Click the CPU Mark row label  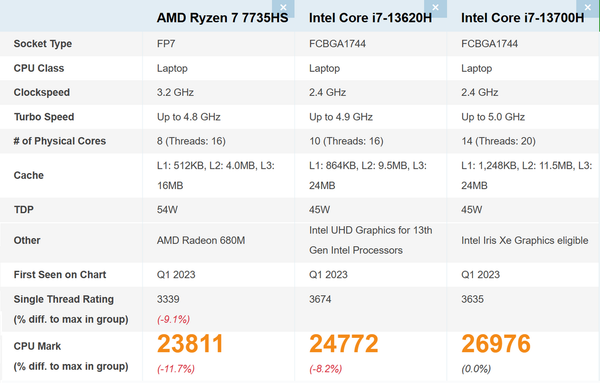pyautogui.click(x=37, y=346)
